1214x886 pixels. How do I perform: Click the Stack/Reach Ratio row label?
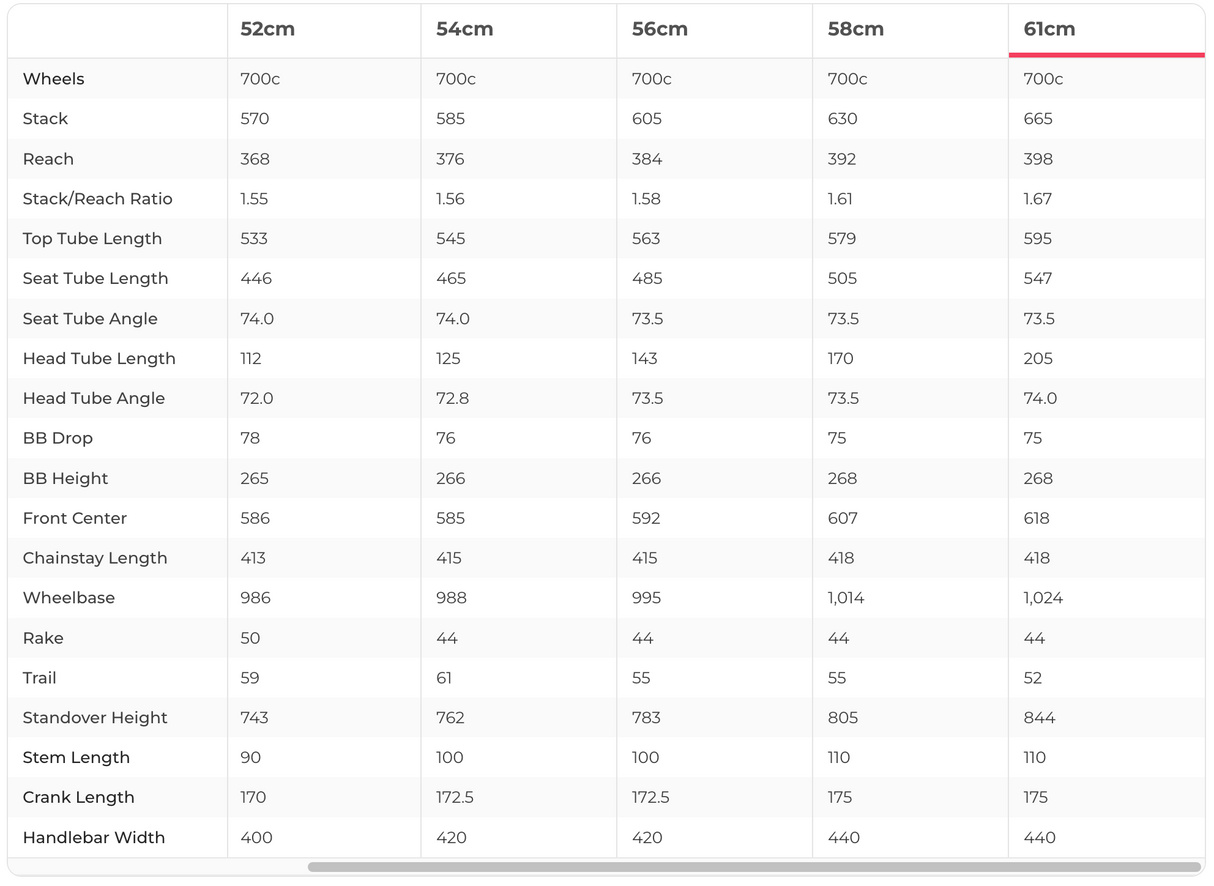pos(97,199)
